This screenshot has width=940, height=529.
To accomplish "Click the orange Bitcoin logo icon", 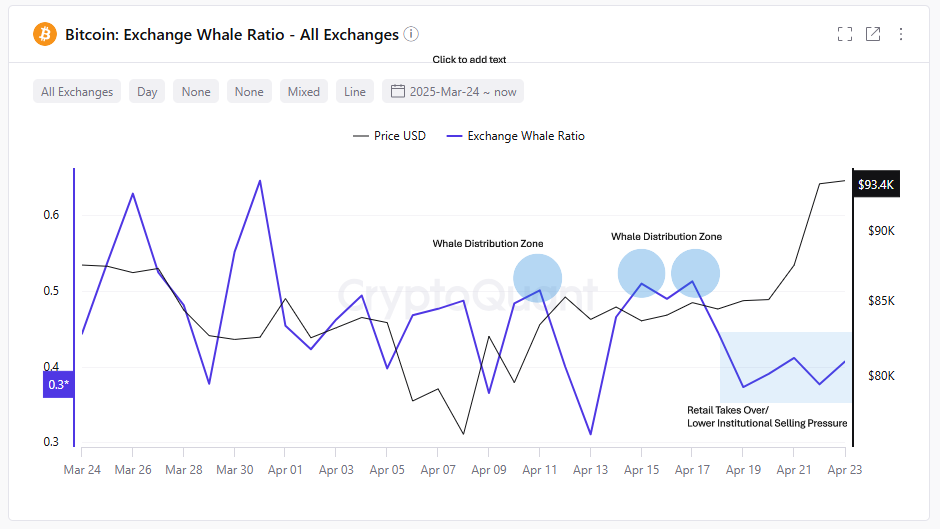I will [x=45, y=34].
